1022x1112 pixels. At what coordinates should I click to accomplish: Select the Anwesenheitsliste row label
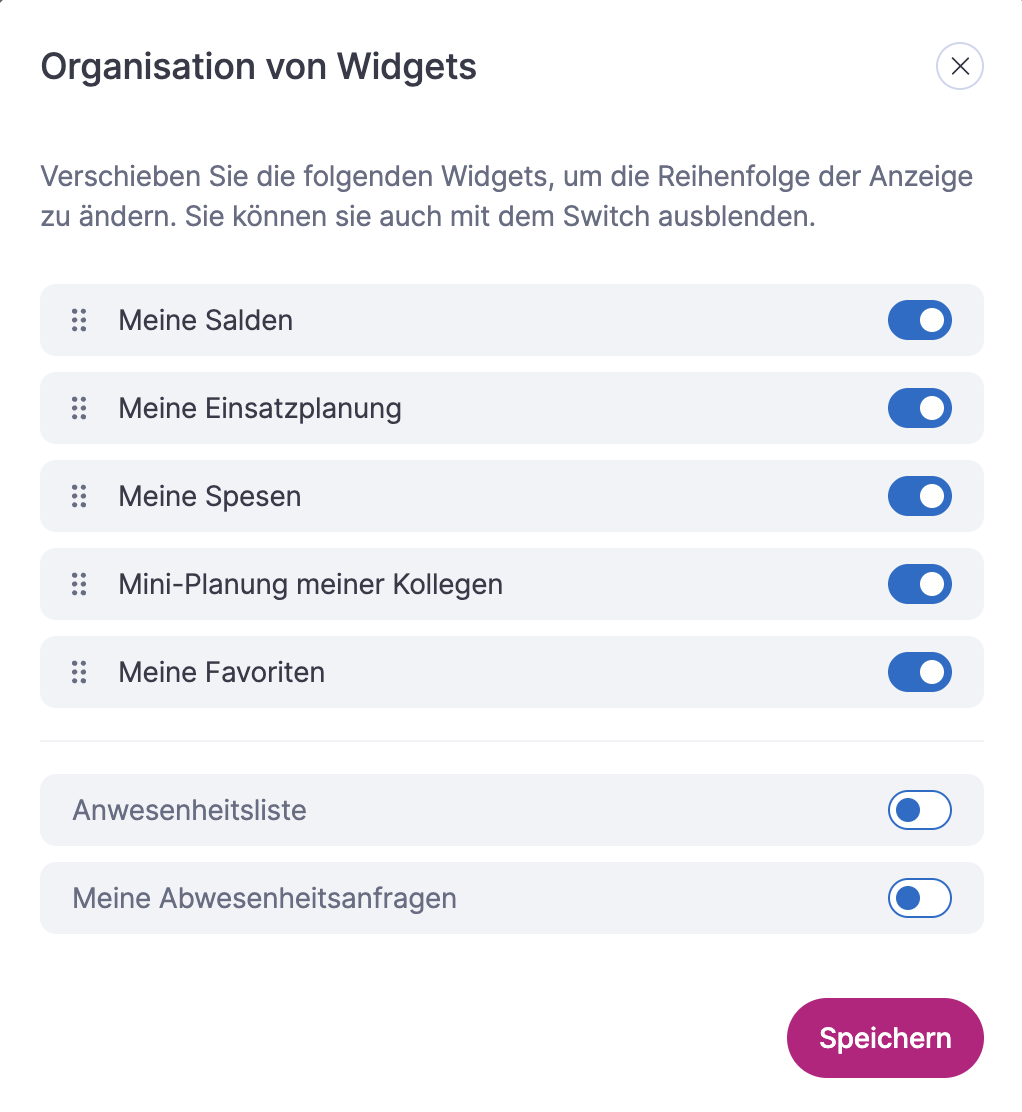(x=189, y=810)
